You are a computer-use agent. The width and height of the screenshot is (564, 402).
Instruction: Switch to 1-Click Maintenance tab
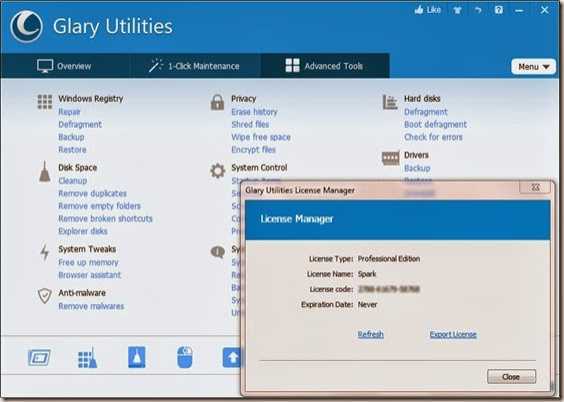pyautogui.click(x=194, y=66)
